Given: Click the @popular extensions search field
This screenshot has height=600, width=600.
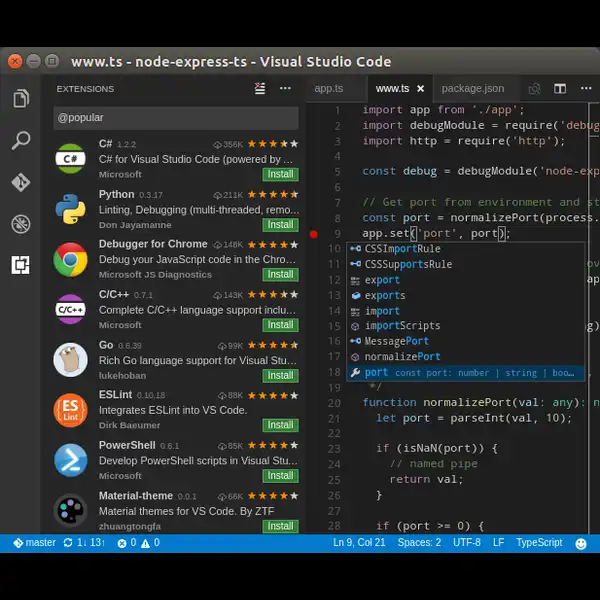Looking at the screenshot, I should pyautogui.click(x=176, y=118).
